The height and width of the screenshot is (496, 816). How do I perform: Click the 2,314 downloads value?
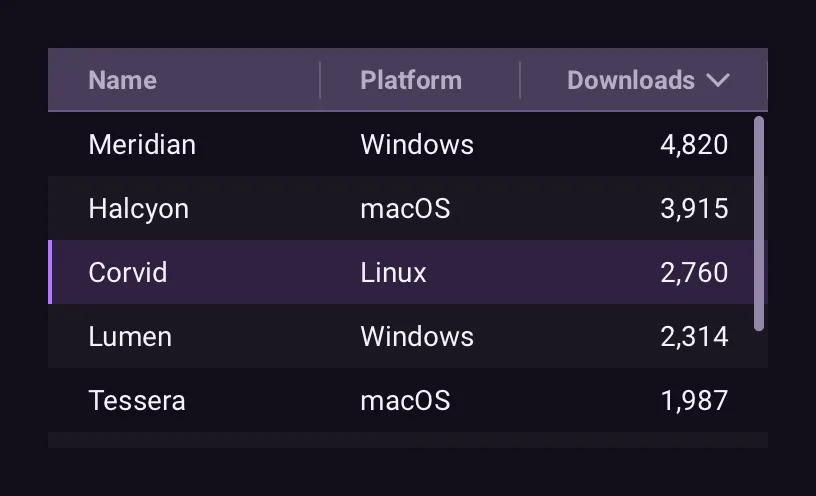pyautogui.click(x=694, y=336)
